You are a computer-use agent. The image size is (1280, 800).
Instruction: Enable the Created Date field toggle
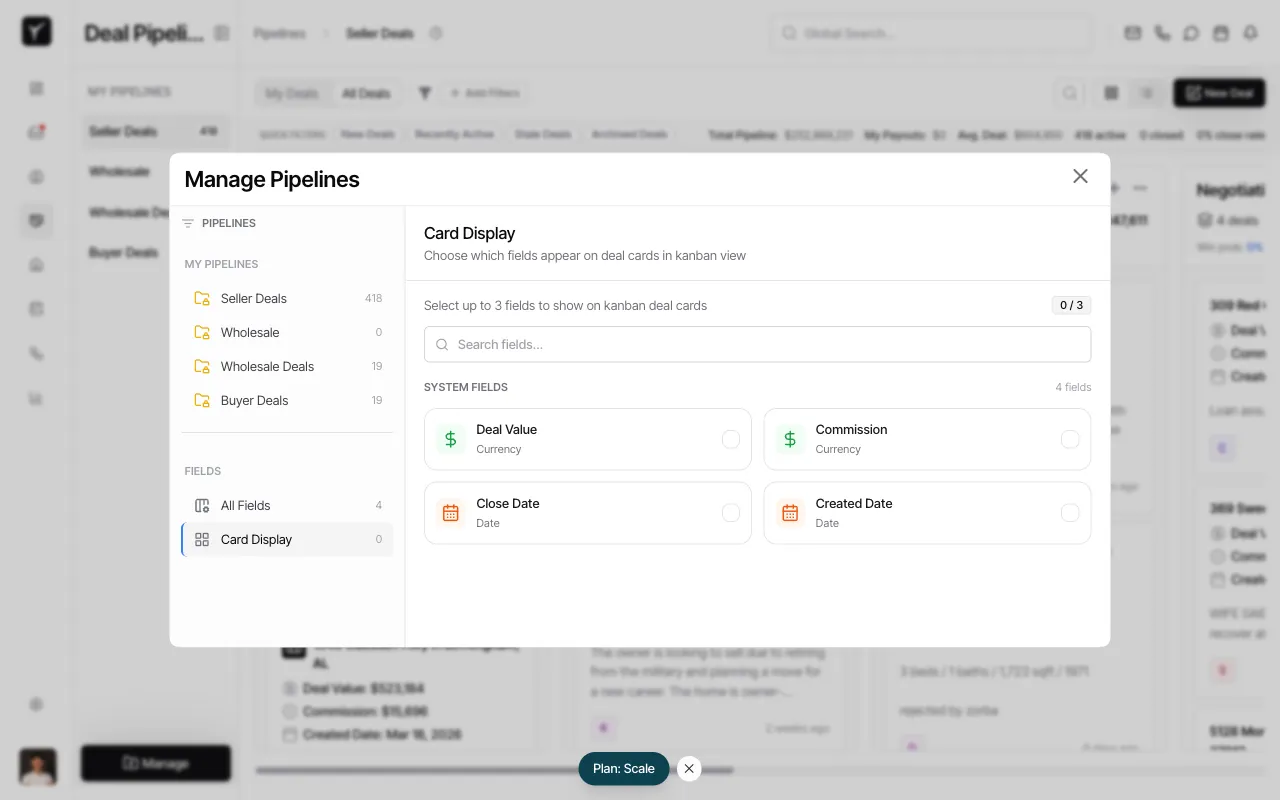click(1070, 513)
